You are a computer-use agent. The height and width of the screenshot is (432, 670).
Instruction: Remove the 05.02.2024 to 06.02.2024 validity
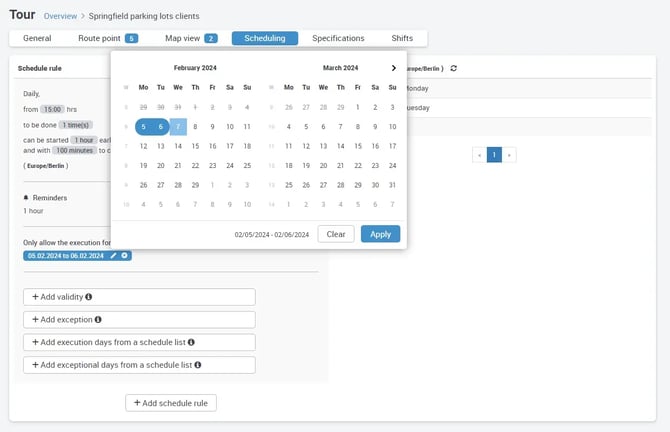(x=124, y=256)
